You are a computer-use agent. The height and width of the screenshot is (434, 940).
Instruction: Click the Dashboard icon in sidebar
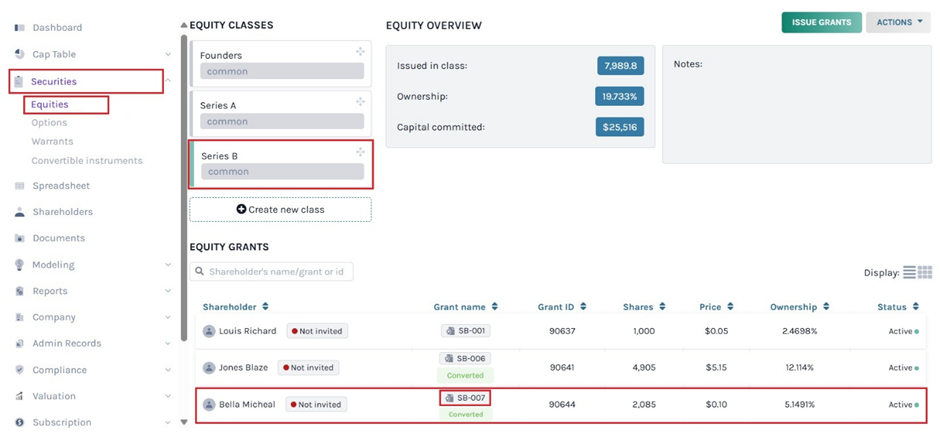(x=19, y=27)
